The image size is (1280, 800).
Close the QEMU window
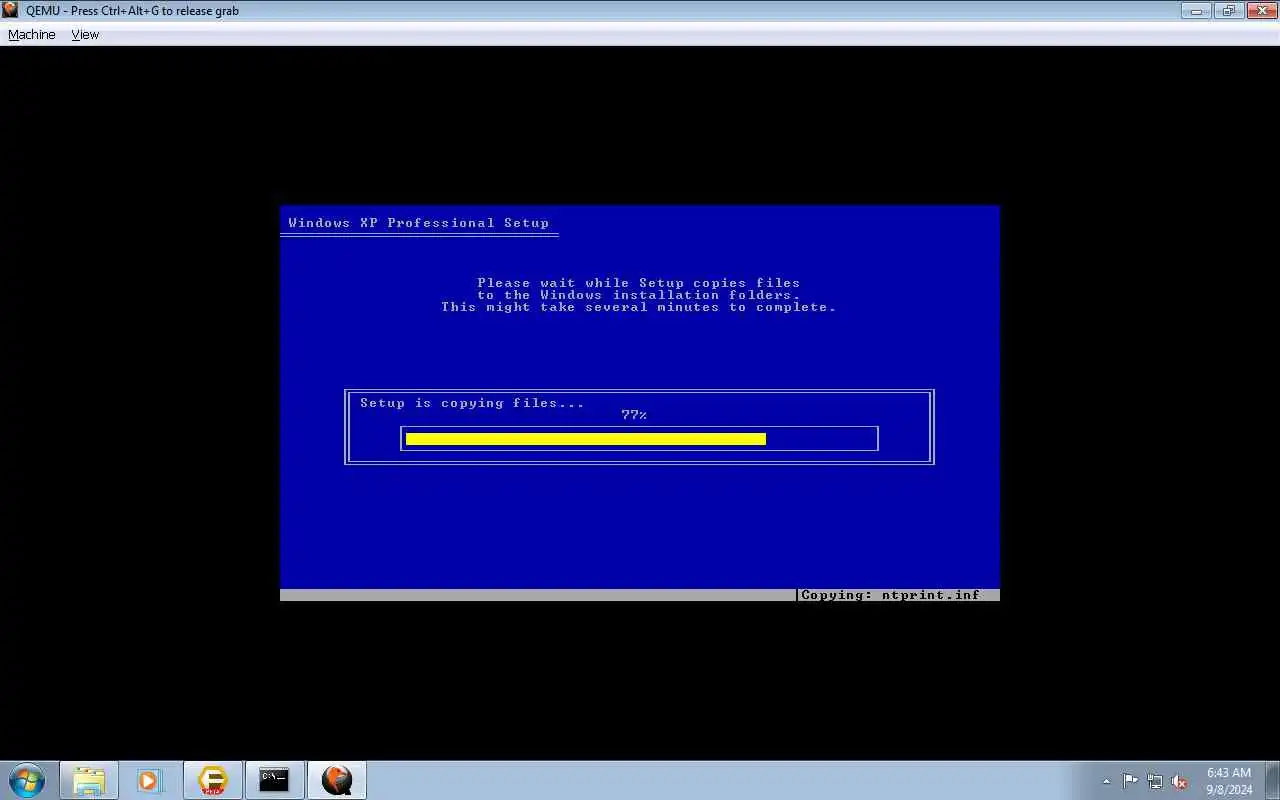coord(1260,11)
